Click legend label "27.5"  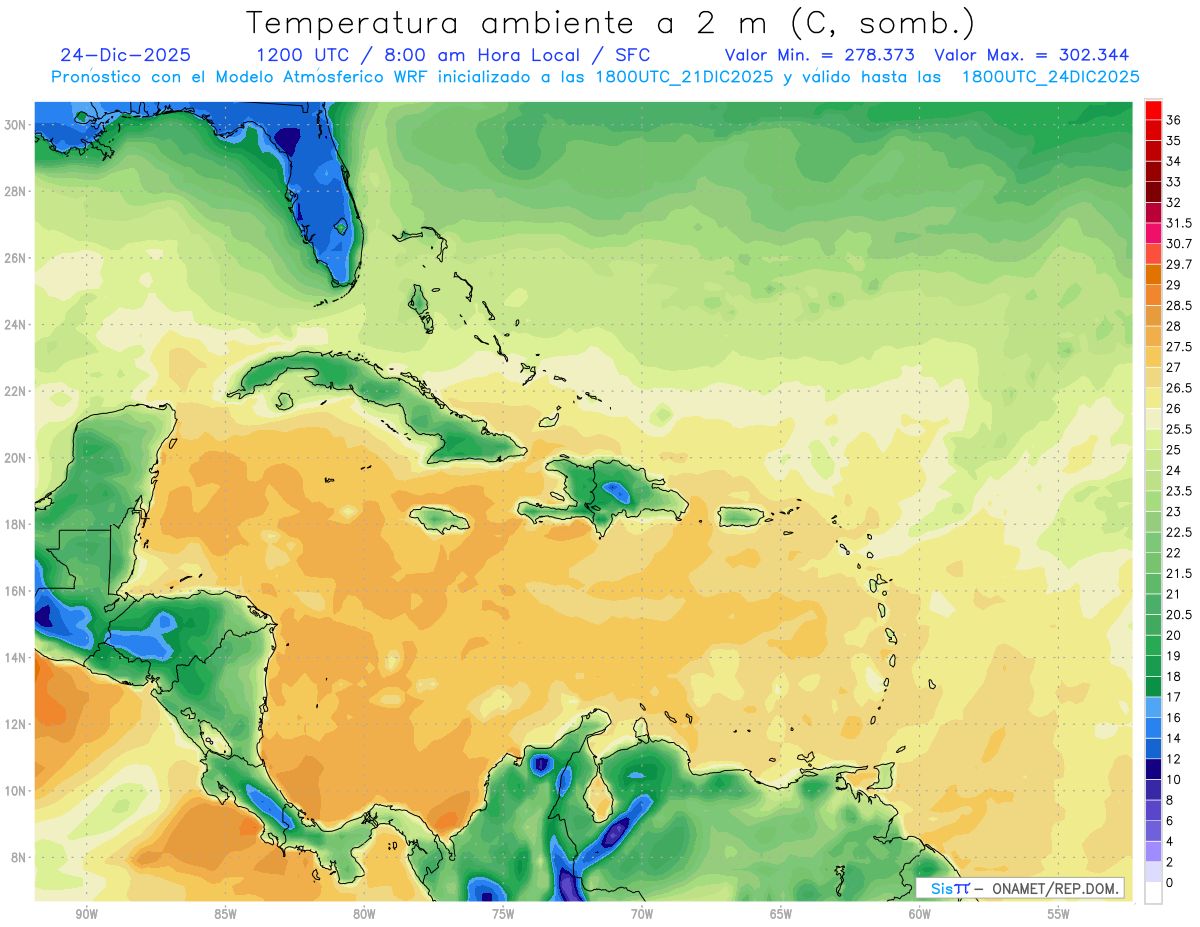(1179, 347)
